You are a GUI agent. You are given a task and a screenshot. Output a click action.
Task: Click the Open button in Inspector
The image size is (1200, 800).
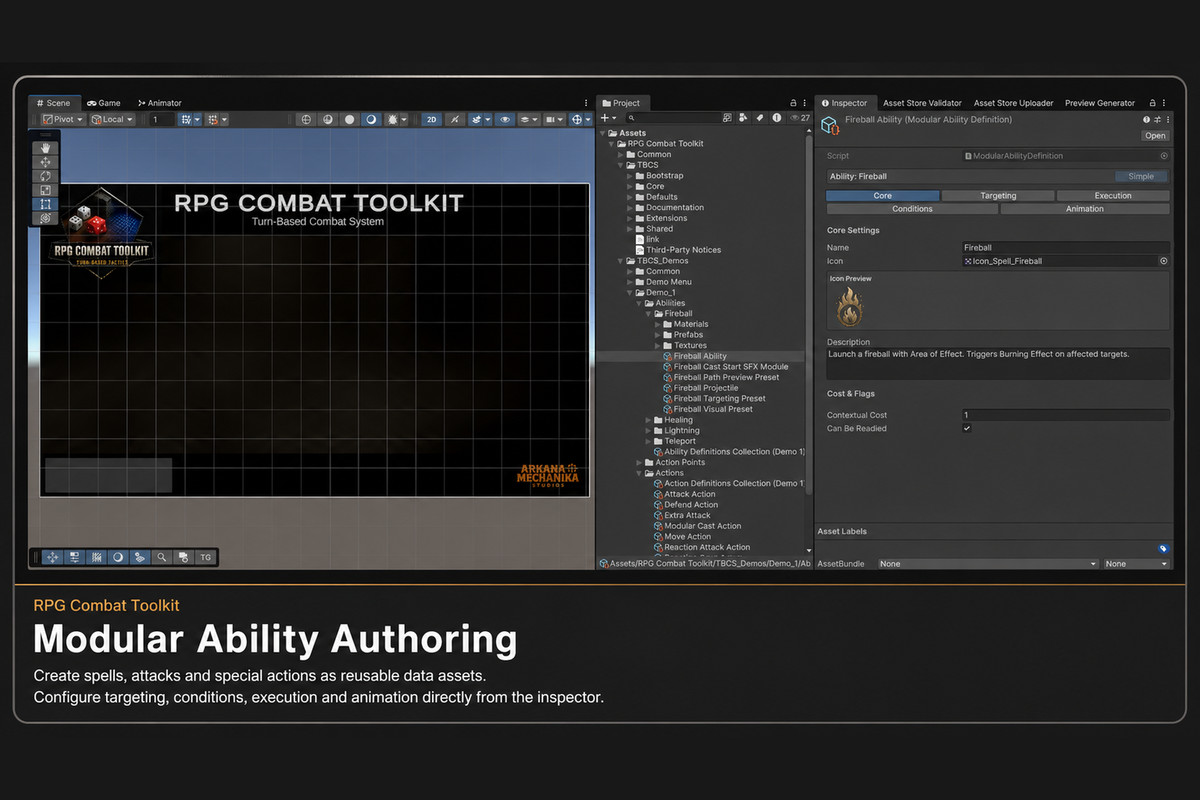[1155, 136]
